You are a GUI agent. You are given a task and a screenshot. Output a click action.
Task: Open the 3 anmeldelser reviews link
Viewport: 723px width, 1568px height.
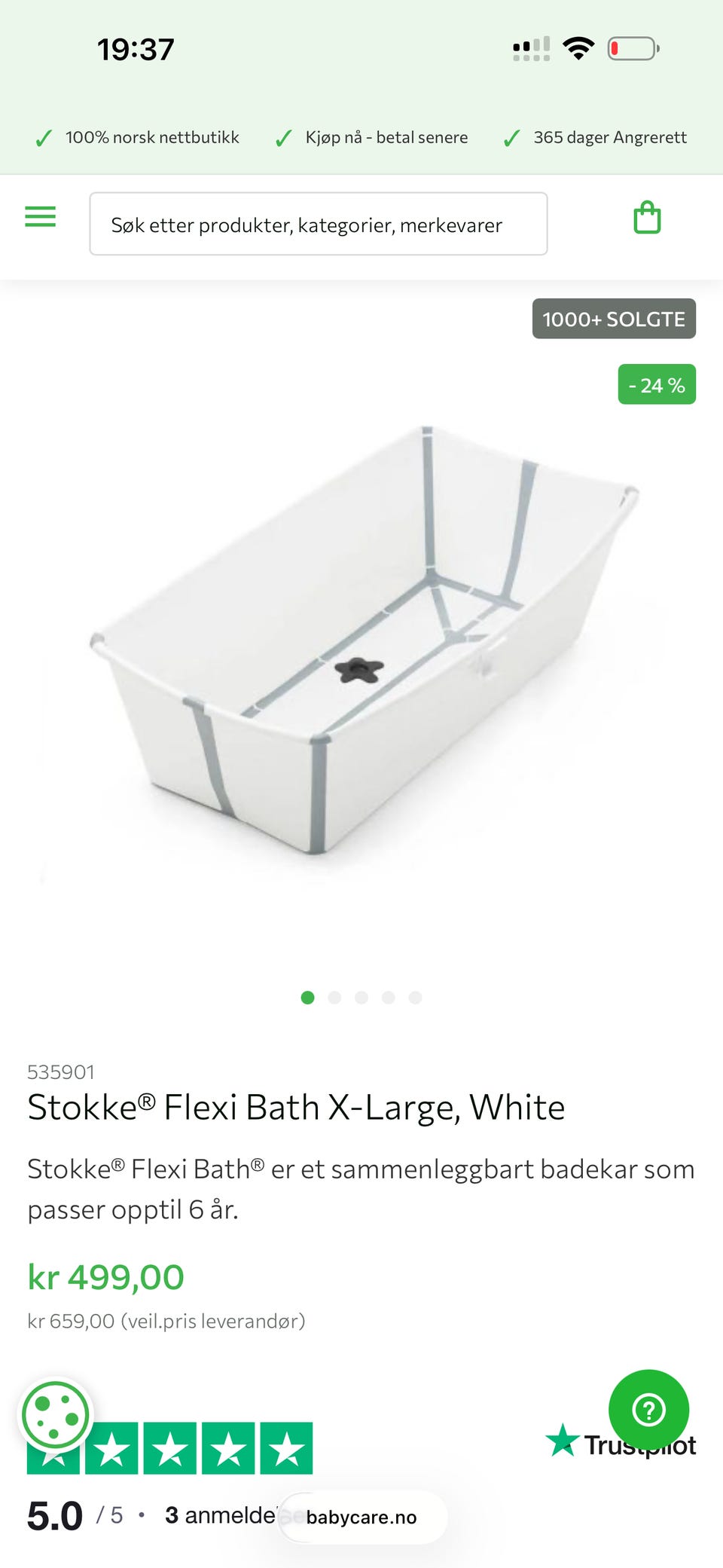click(221, 1515)
